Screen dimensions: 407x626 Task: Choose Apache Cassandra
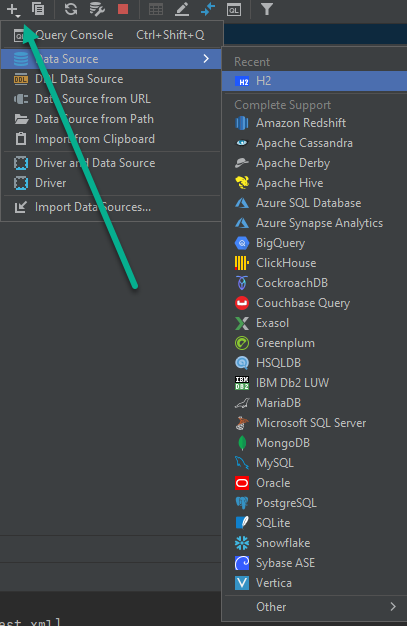tap(314, 143)
